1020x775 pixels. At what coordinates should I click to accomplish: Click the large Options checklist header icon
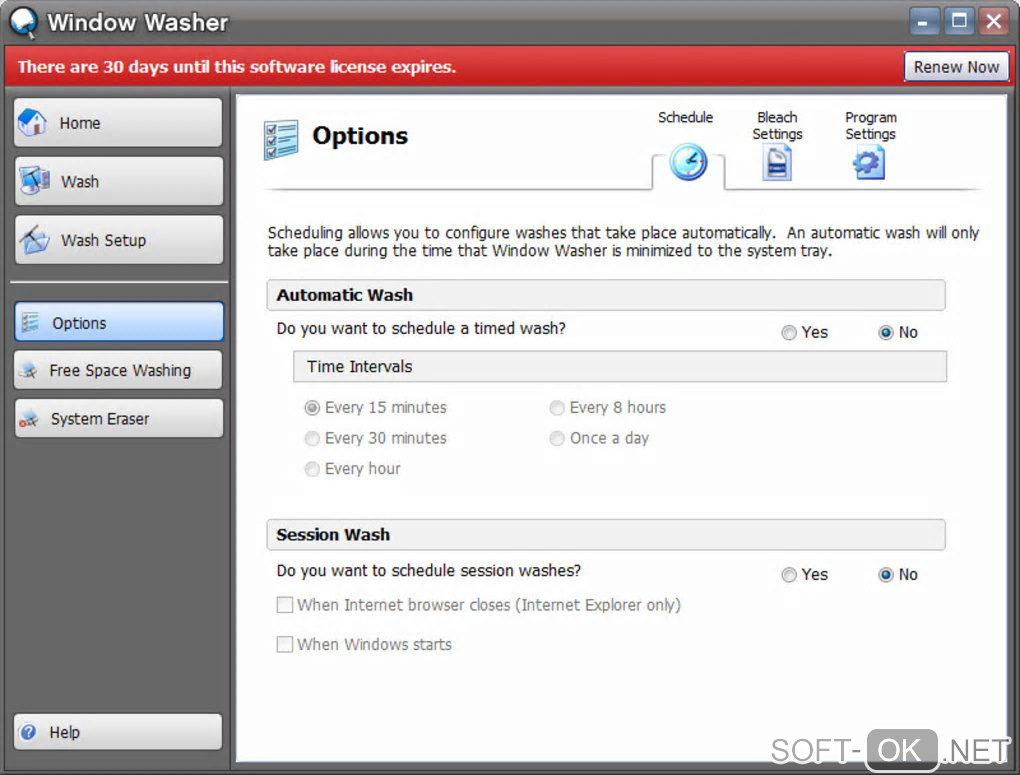(x=281, y=139)
